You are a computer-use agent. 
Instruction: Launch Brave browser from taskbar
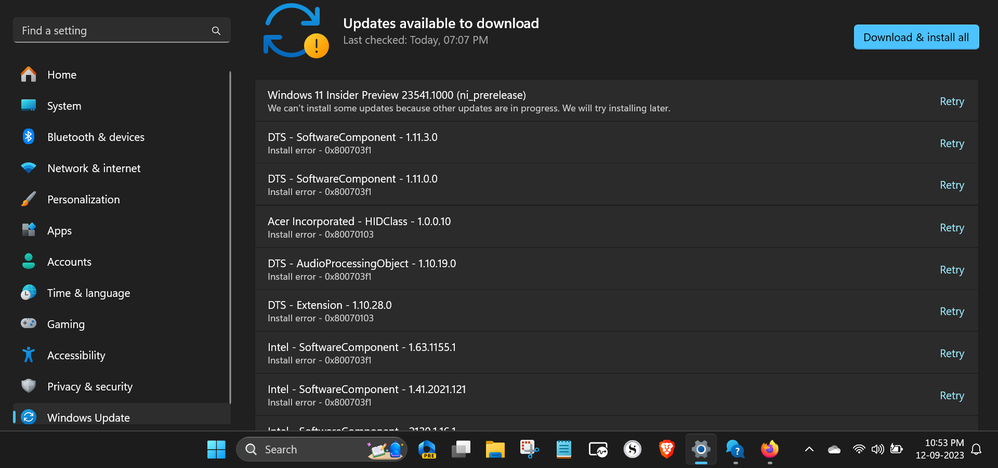pyautogui.click(x=666, y=450)
